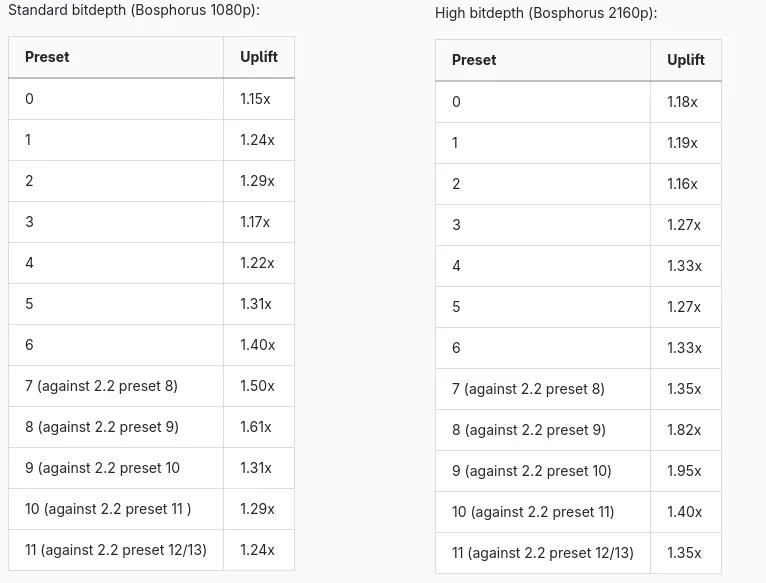Select the 1.22x uplift value
Viewport: 766px width, 583px height.
pos(256,263)
